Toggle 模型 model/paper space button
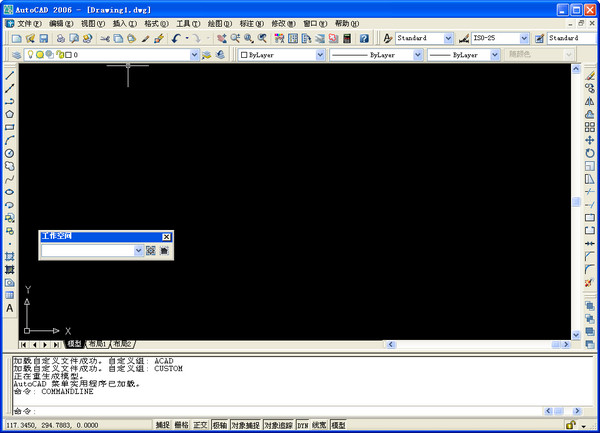The height and width of the screenshot is (433, 600). (x=338, y=425)
